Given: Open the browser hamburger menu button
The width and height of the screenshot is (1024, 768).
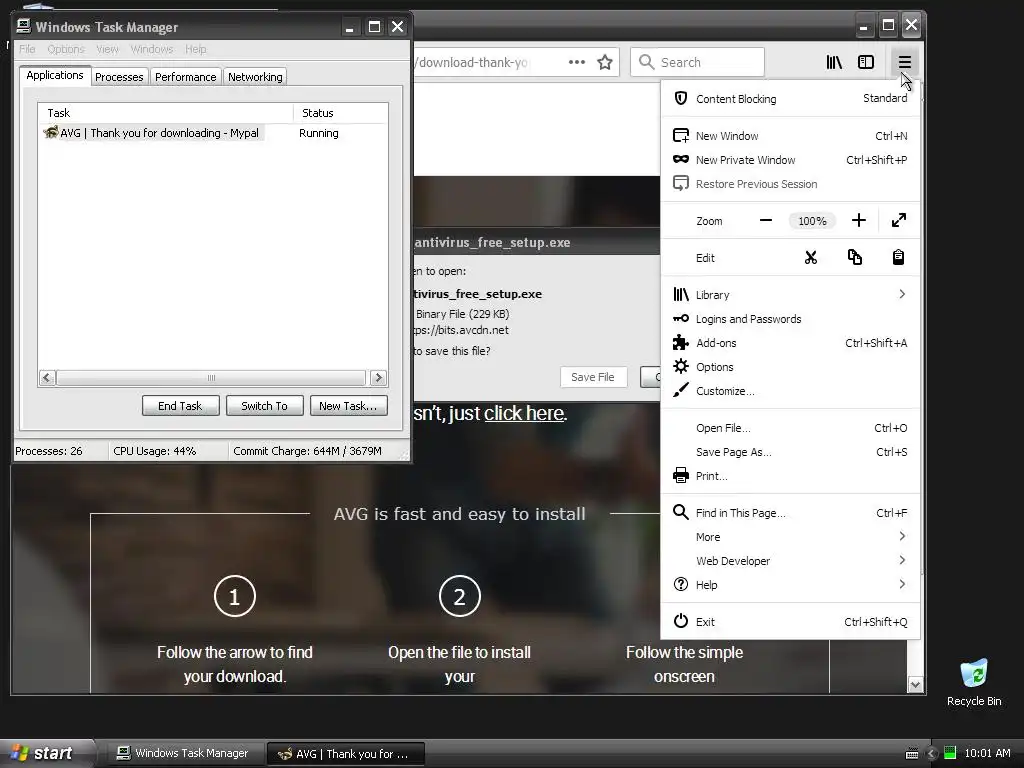Looking at the screenshot, I should pos(904,62).
